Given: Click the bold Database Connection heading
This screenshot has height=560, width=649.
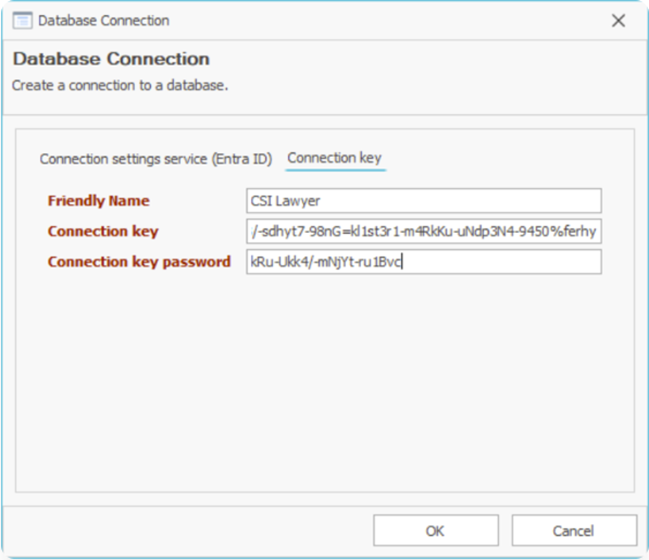Looking at the screenshot, I should [111, 59].
